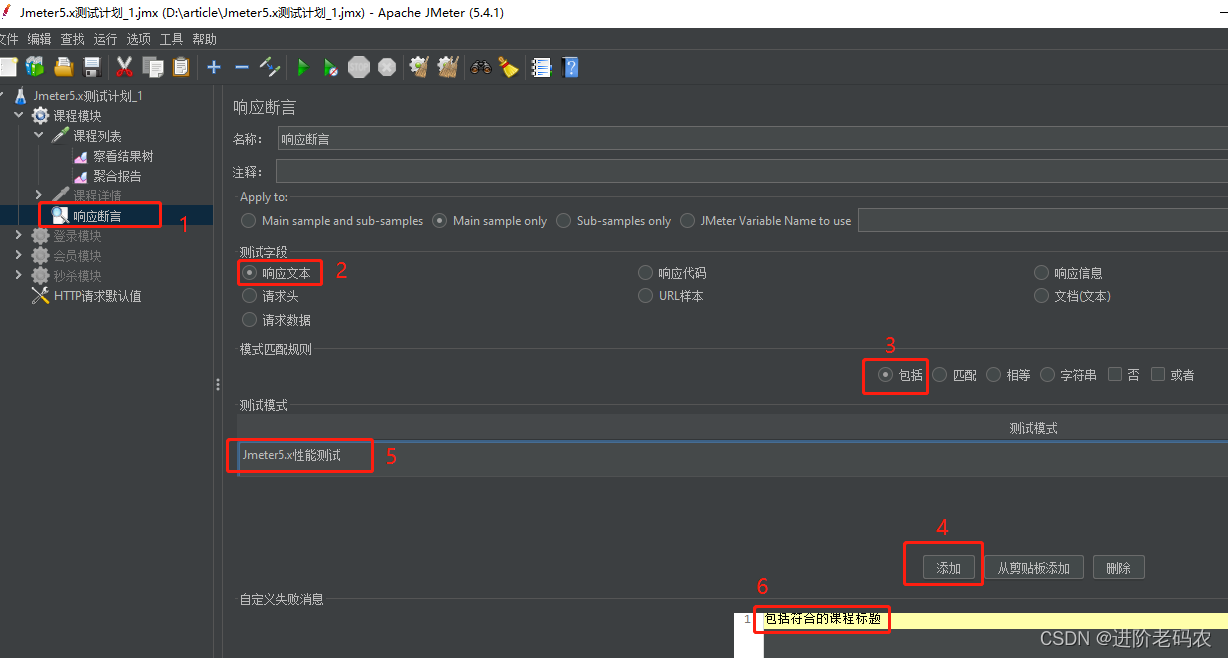Click the 添加 button
Viewport: 1228px width, 658px height.
coord(948,568)
